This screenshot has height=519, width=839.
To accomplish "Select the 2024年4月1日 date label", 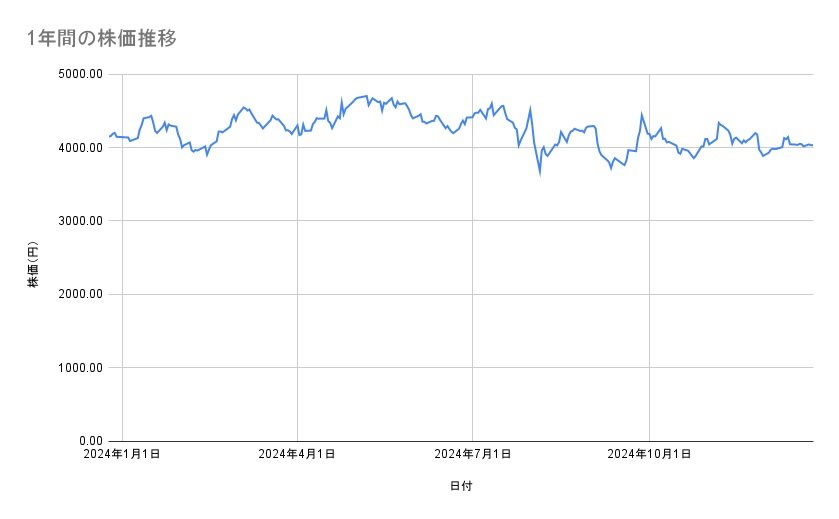I will click(x=297, y=455).
